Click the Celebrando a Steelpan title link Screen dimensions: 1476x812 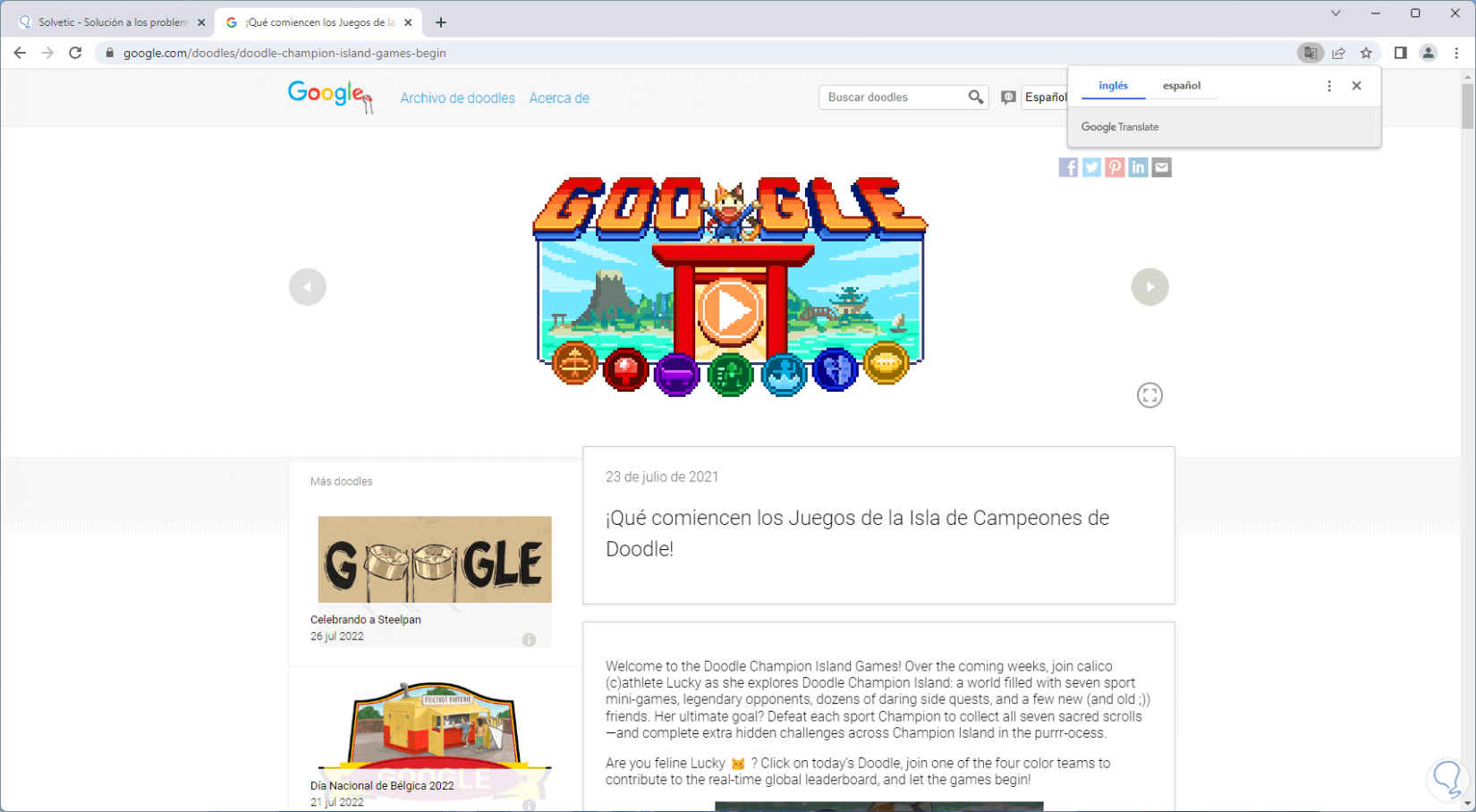[366, 620]
